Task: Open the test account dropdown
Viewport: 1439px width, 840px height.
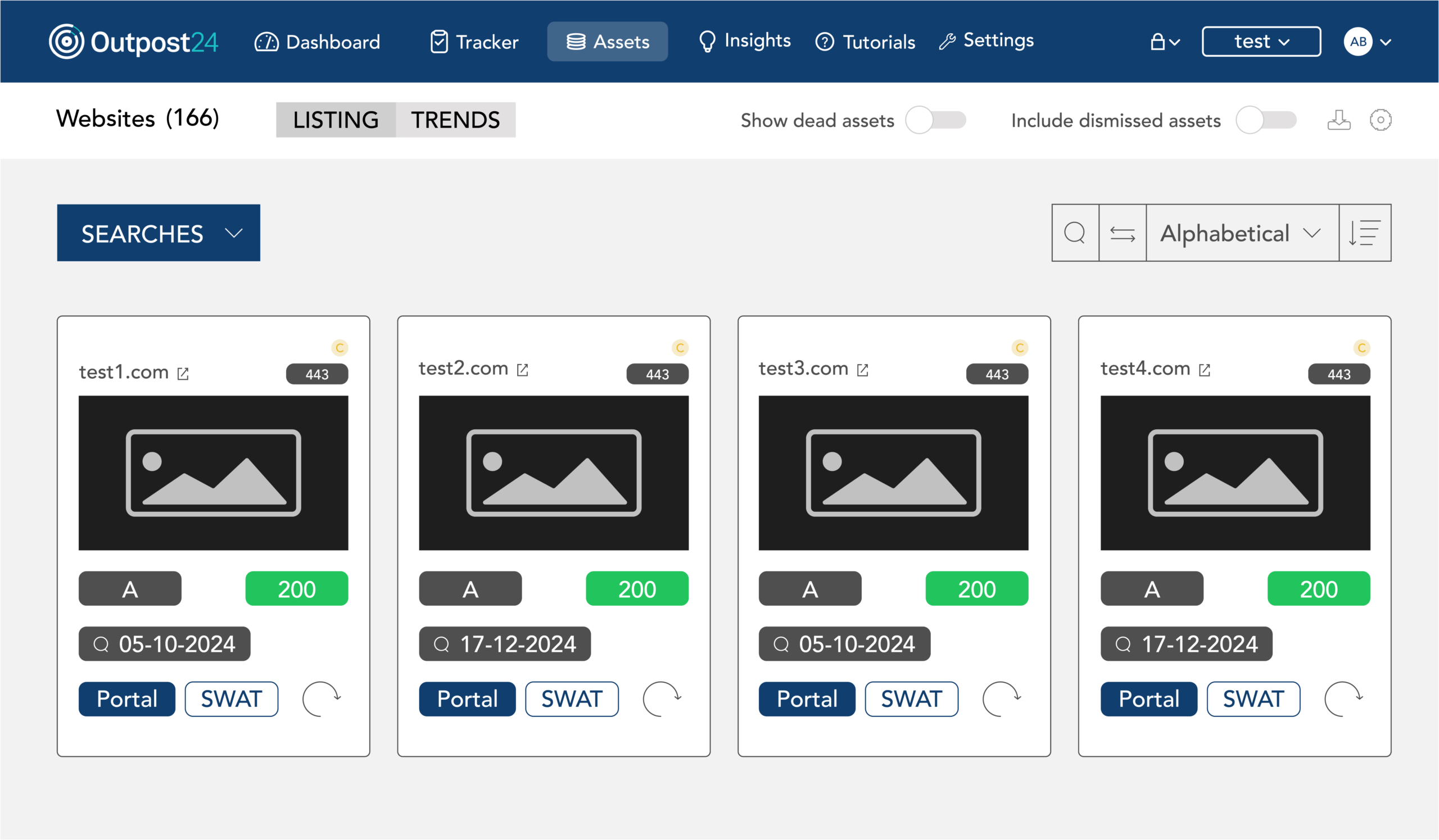Action: (1261, 42)
